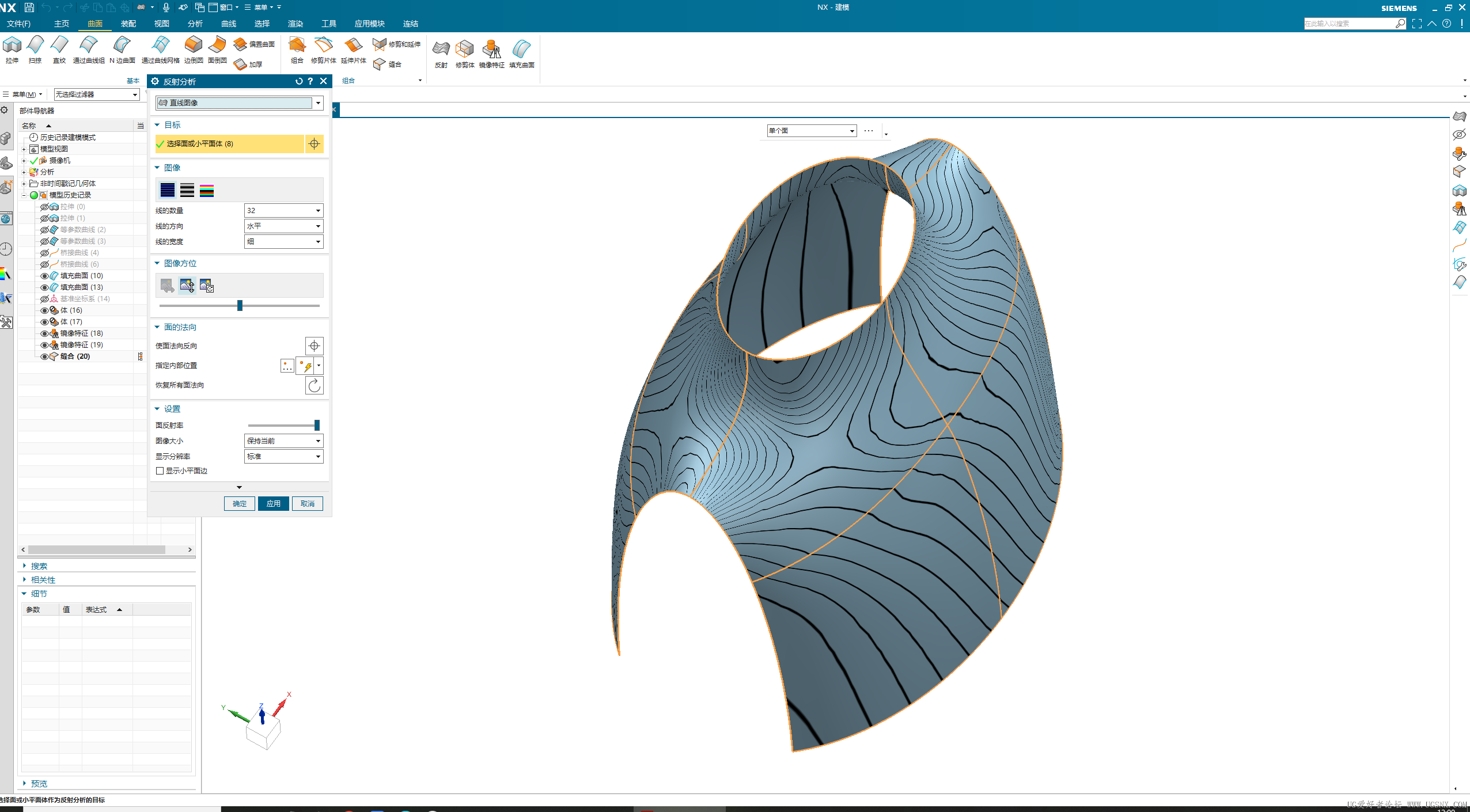Click the 缝合 (Sew) ribbon tool
Image resolution: width=1470 pixels, height=812 pixels.
pos(387,64)
